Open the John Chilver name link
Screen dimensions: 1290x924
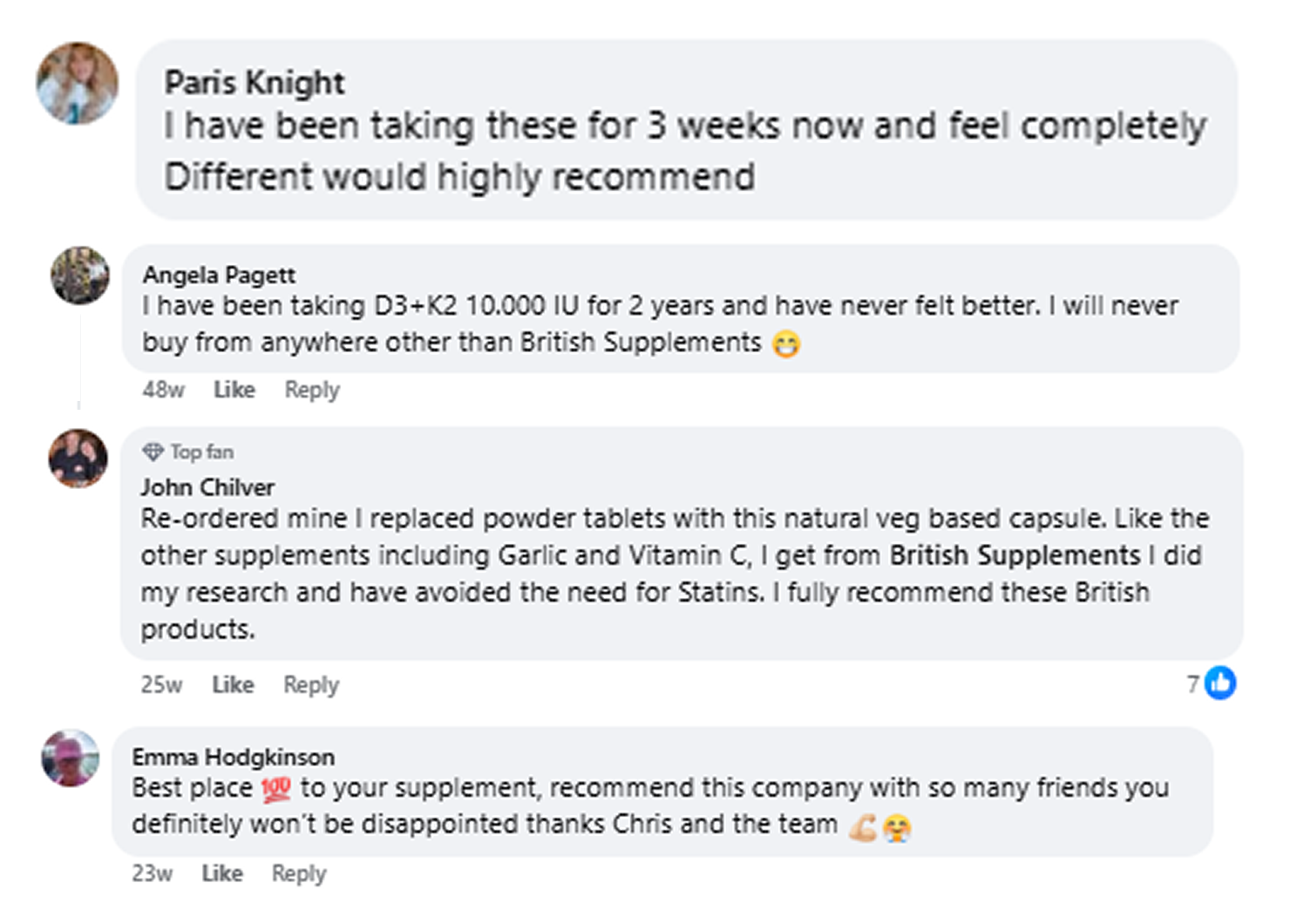tap(207, 486)
